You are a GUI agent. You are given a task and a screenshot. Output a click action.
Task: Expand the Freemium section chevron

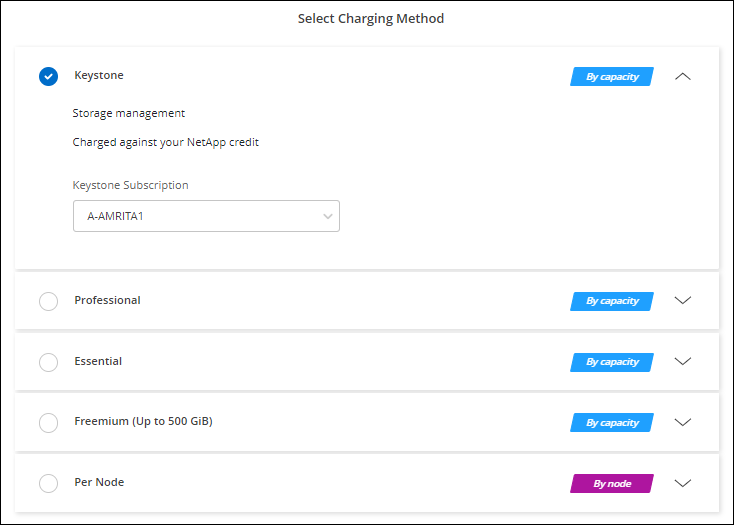point(683,423)
